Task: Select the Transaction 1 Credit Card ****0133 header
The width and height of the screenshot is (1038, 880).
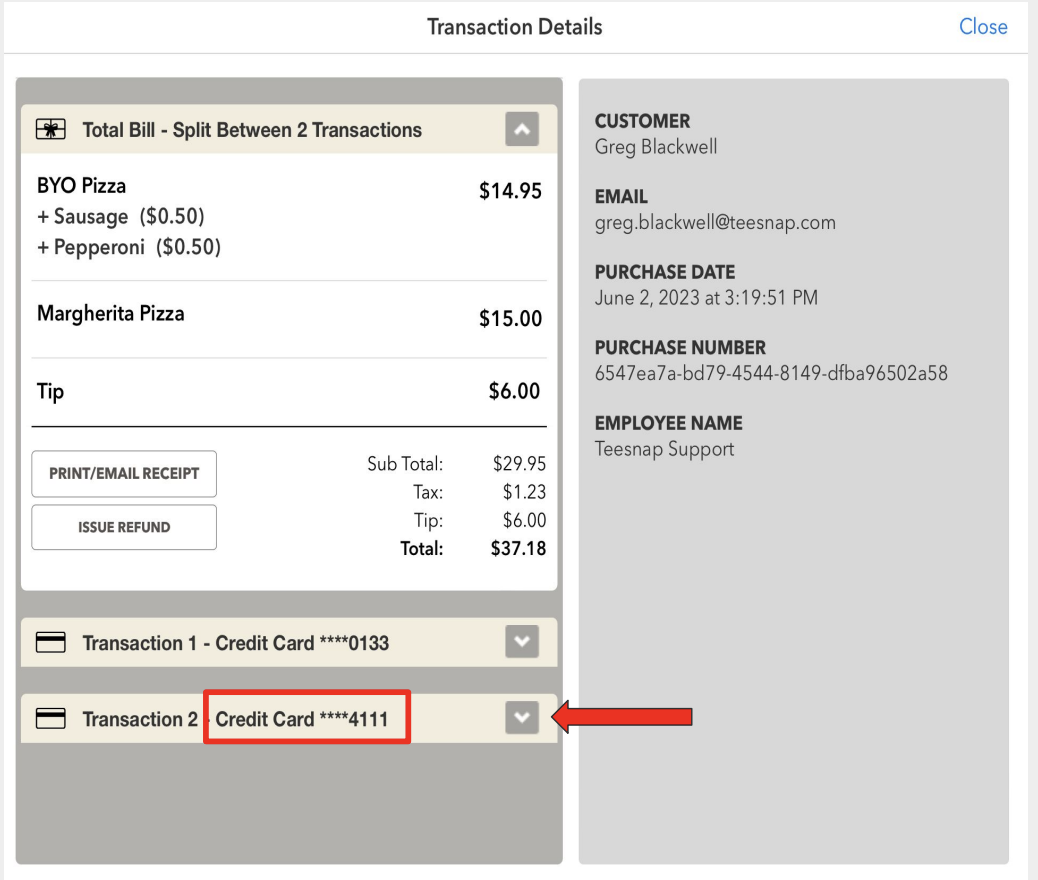Action: [x=235, y=643]
